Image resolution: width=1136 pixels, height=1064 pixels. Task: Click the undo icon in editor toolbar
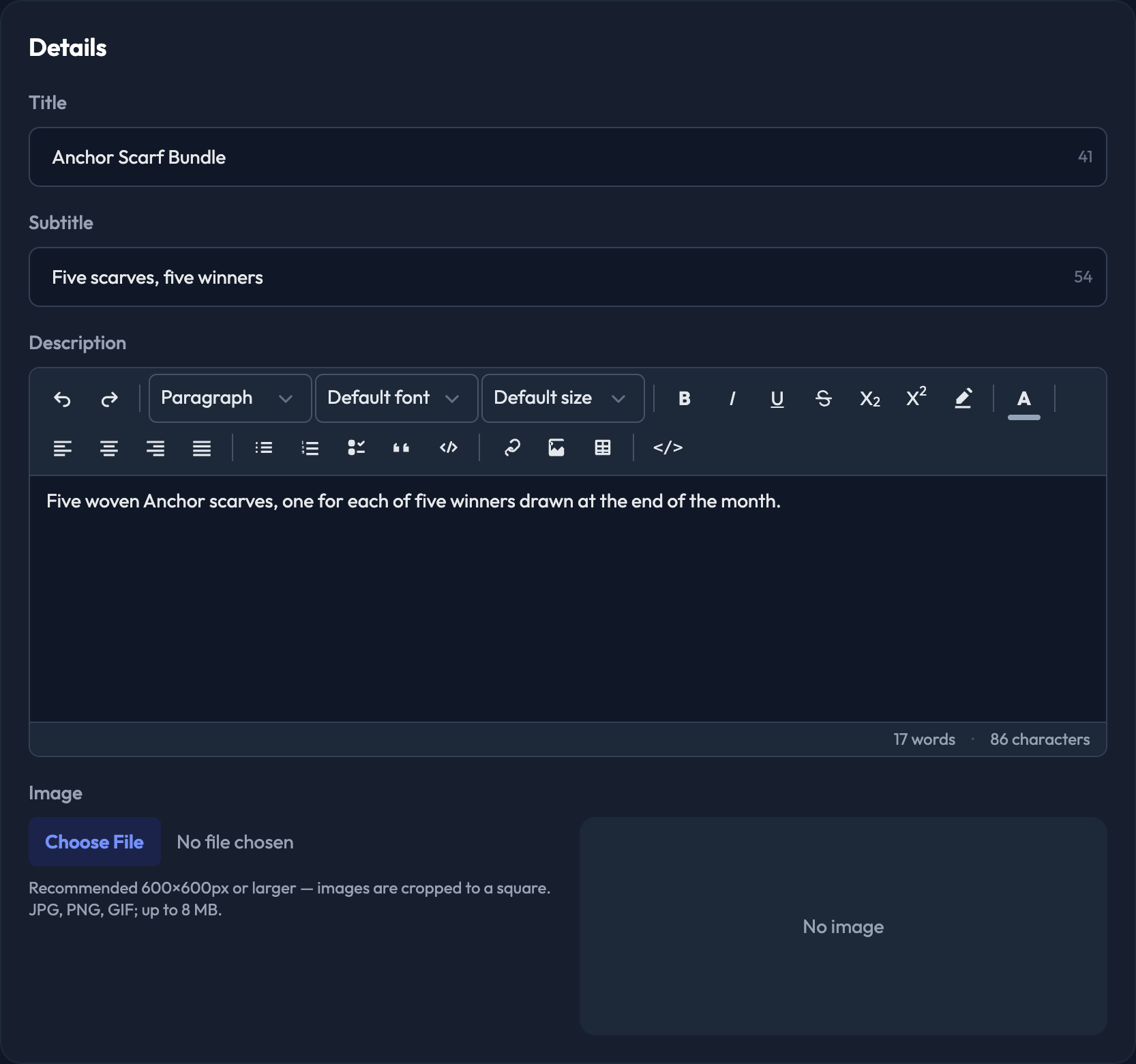pos(62,398)
